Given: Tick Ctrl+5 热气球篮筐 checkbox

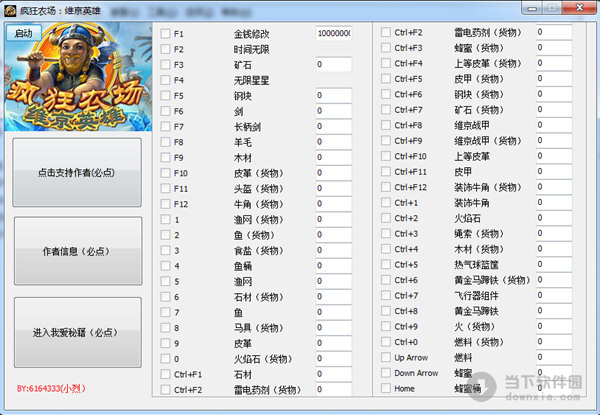Looking at the screenshot, I should click(386, 264).
